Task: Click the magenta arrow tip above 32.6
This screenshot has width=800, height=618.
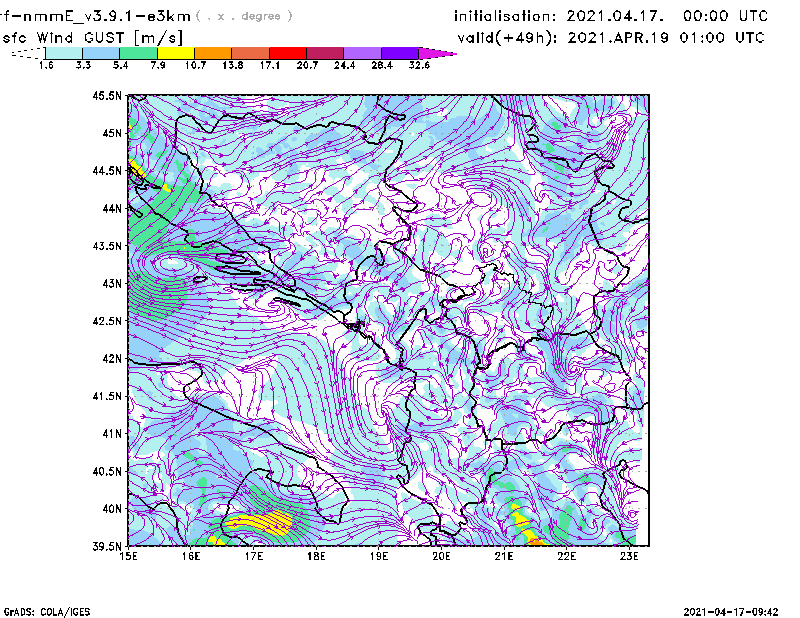Action: 437,53
